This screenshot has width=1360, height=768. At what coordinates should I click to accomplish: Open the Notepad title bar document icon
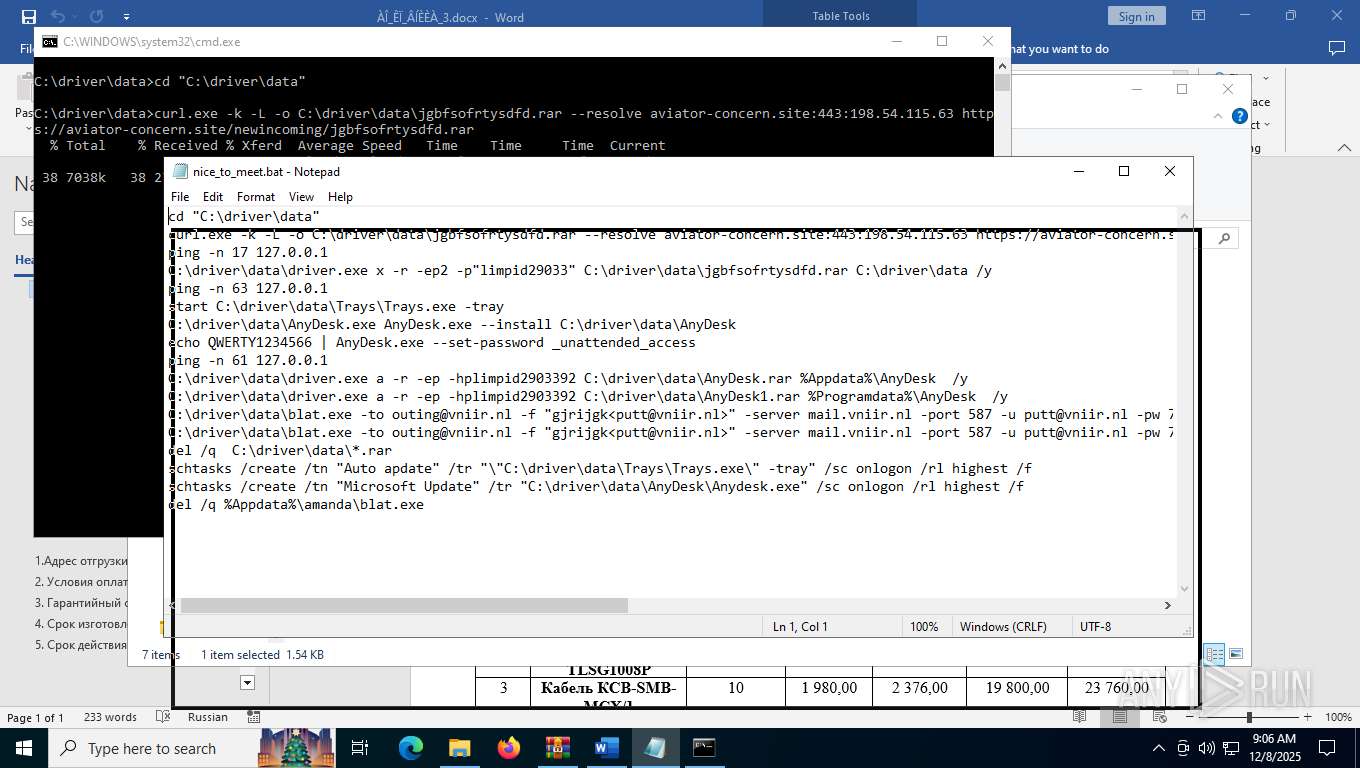tap(180, 171)
